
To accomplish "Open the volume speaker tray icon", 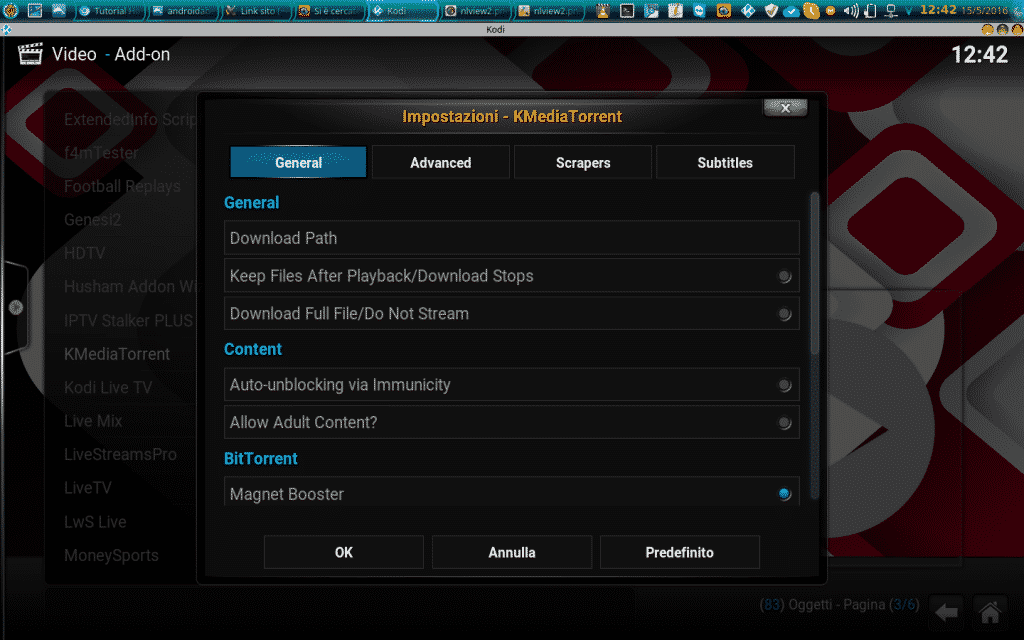I will pyautogui.click(x=851, y=10).
